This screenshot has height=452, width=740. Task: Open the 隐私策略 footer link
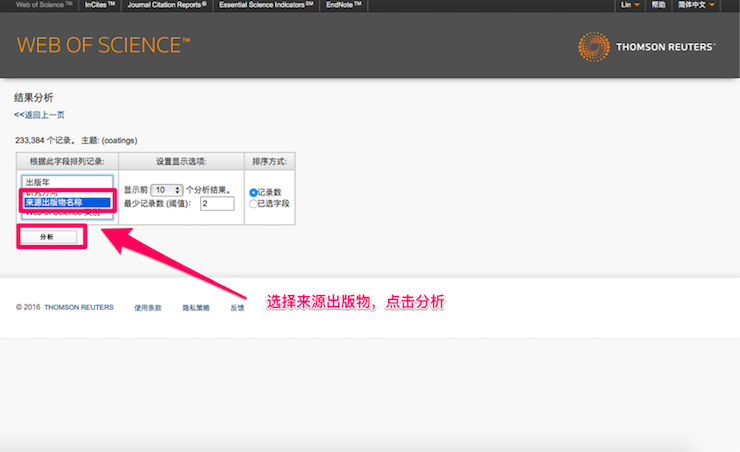click(196, 307)
